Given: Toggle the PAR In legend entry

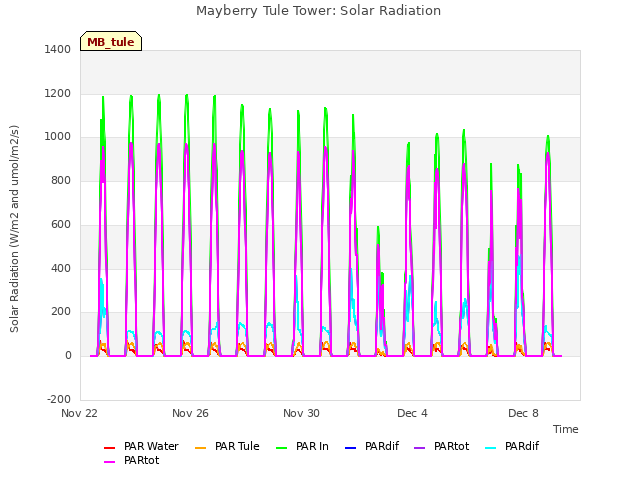Looking at the screenshot, I should pyautogui.click(x=302, y=447).
